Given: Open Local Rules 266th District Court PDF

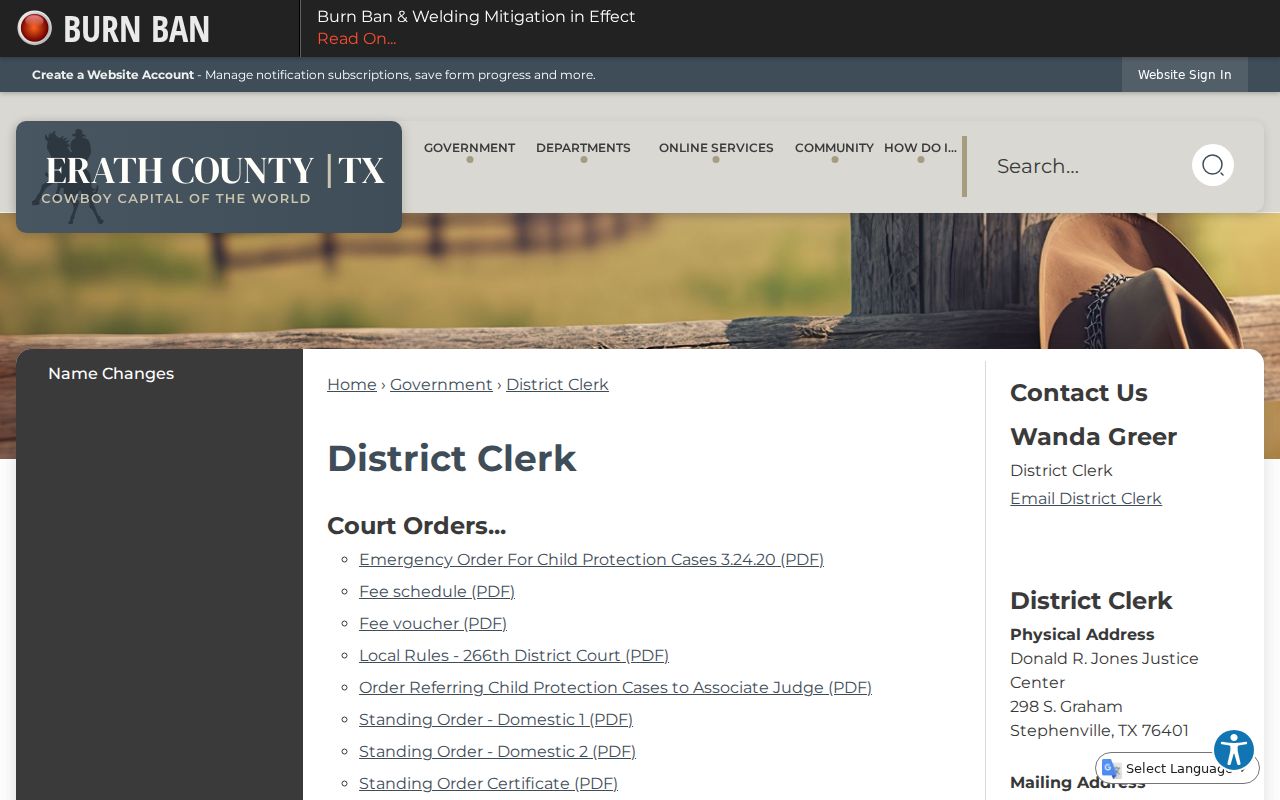Looking at the screenshot, I should click(514, 656).
